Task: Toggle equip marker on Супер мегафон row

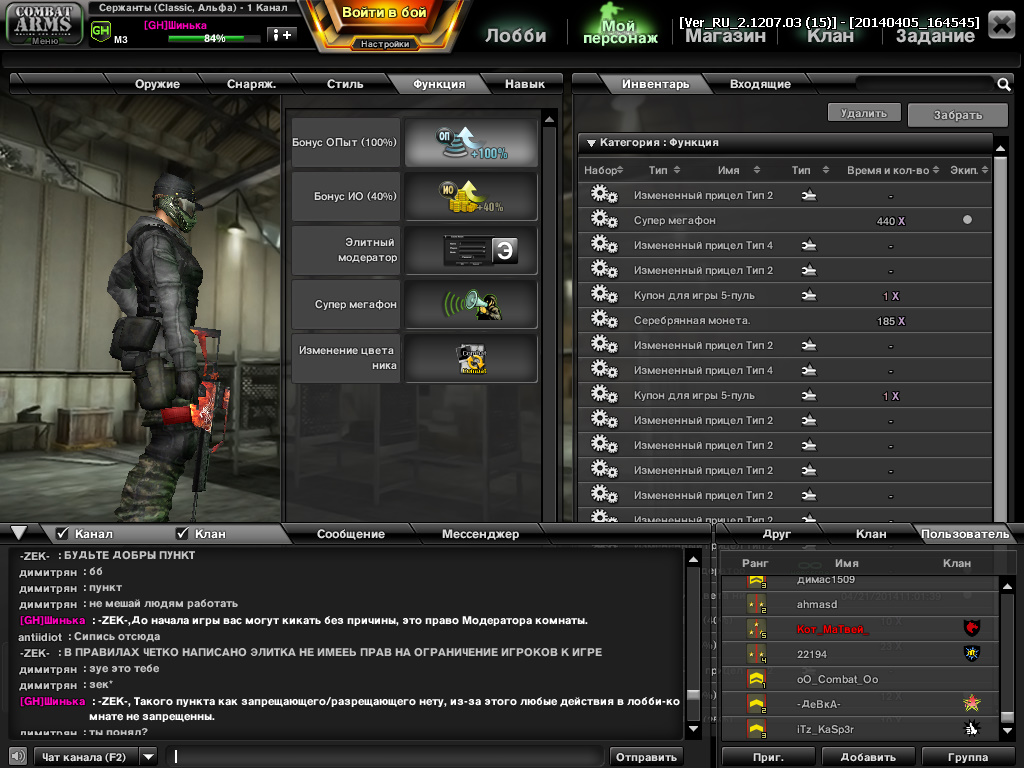Action: (967, 220)
